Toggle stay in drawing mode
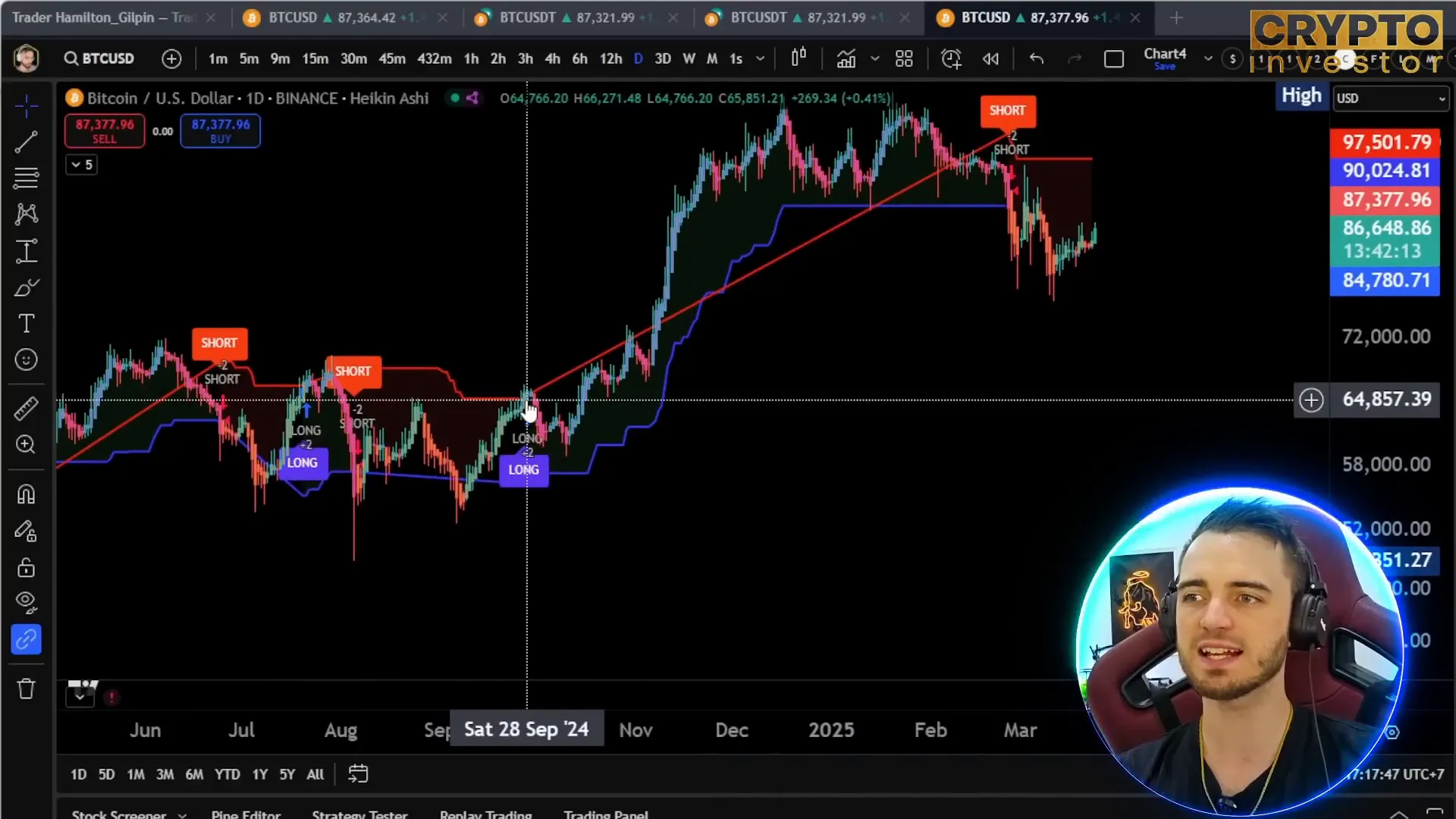 point(27,531)
